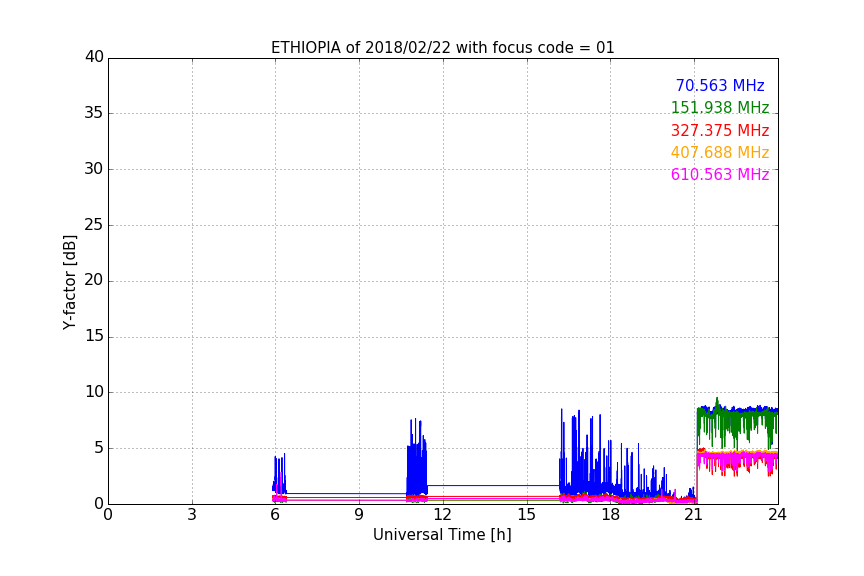Click the y-axis tick label 40

coord(94,57)
